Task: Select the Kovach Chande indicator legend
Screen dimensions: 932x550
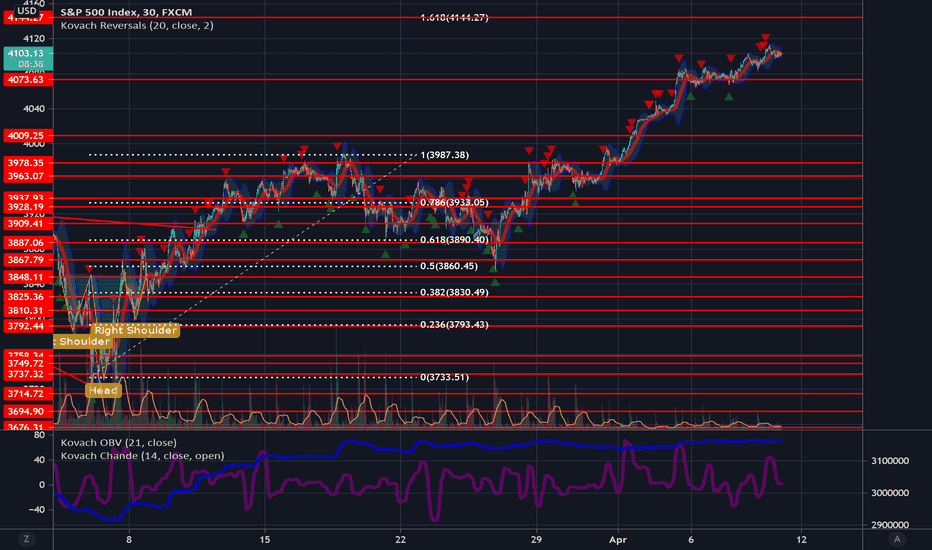Action: (x=142, y=456)
